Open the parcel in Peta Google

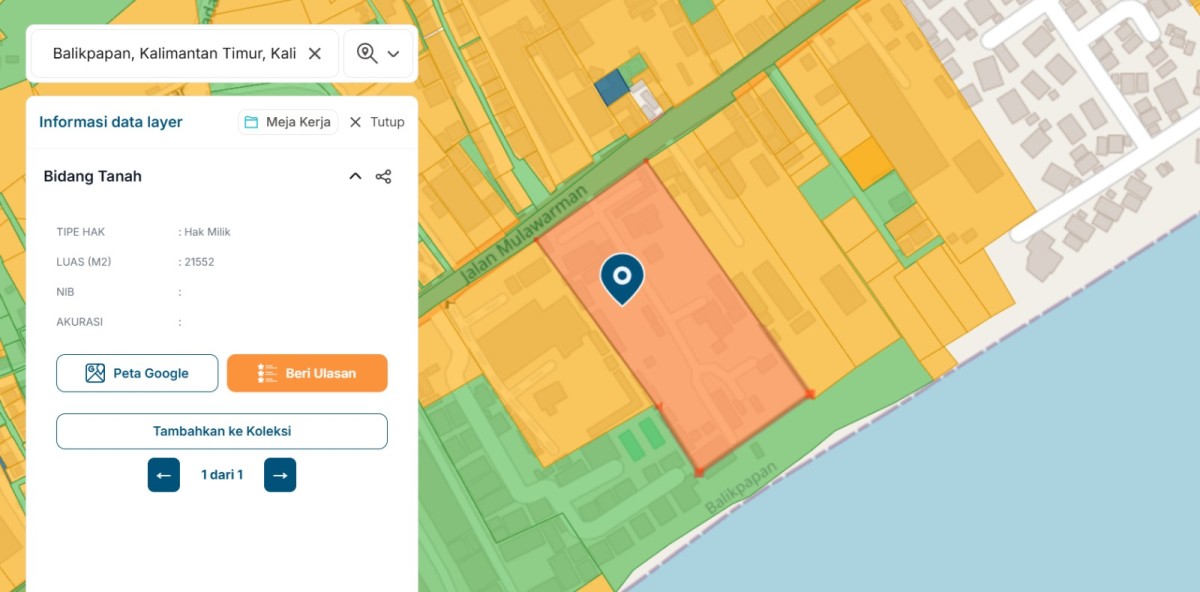(x=137, y=373)
